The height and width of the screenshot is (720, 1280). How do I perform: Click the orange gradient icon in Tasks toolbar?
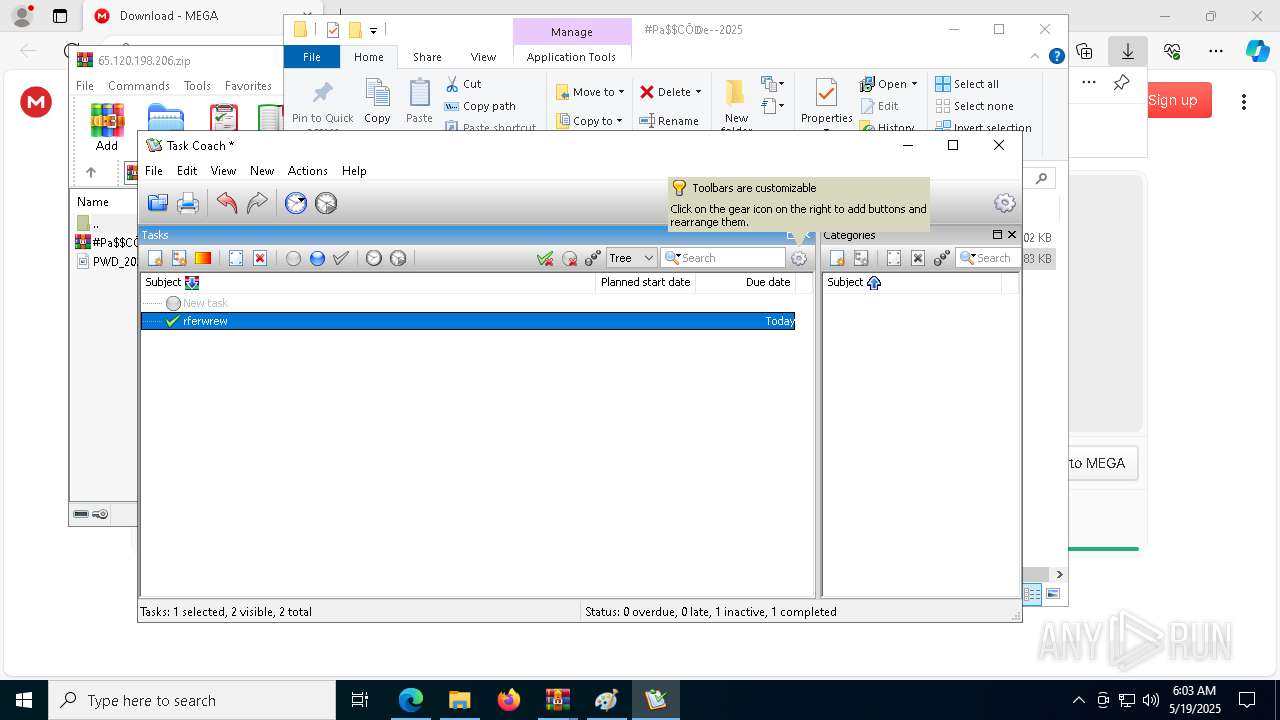203,258
